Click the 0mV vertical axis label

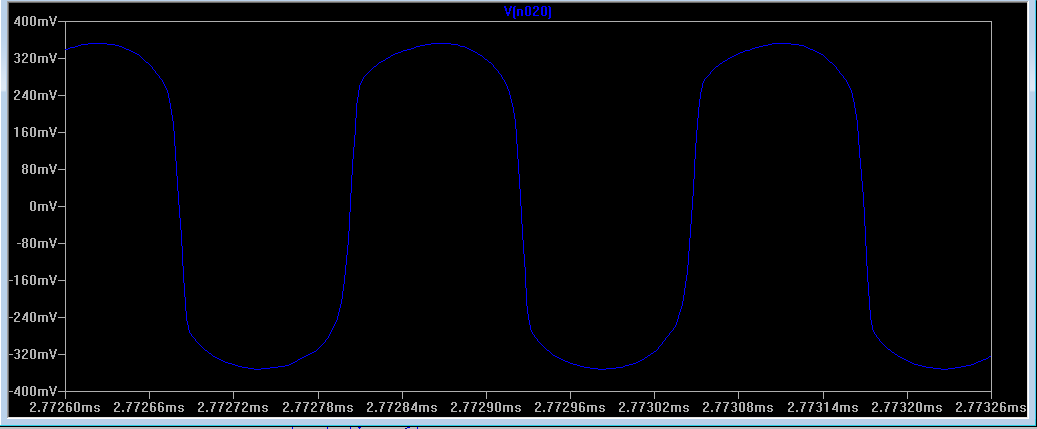tap(42, 206)
